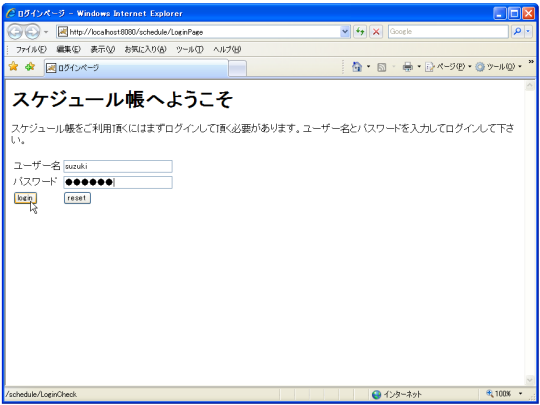Open Favorites Center star icon
540x405 pixels.
[x=13, y=66]
